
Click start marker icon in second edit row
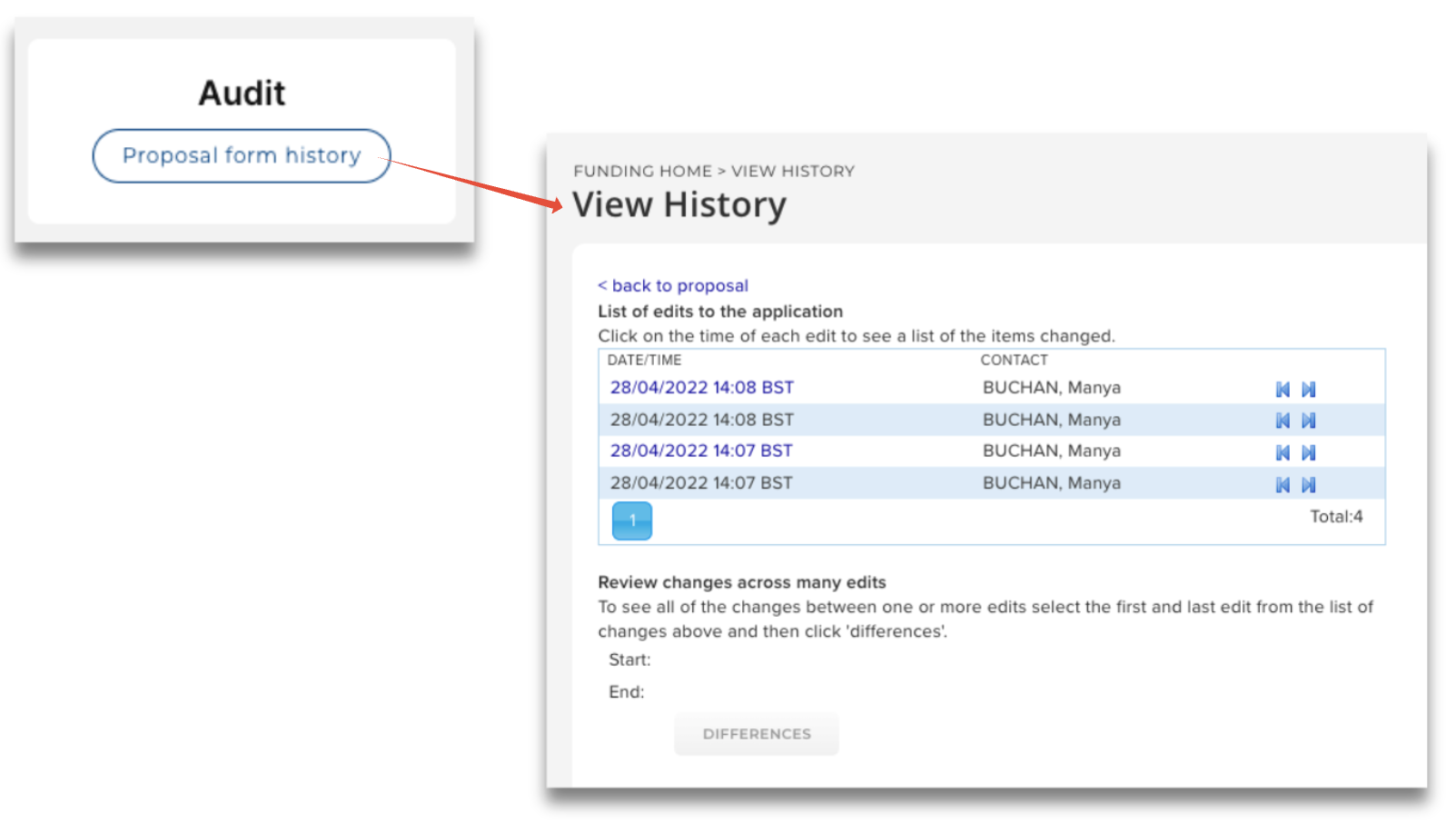1283,421
